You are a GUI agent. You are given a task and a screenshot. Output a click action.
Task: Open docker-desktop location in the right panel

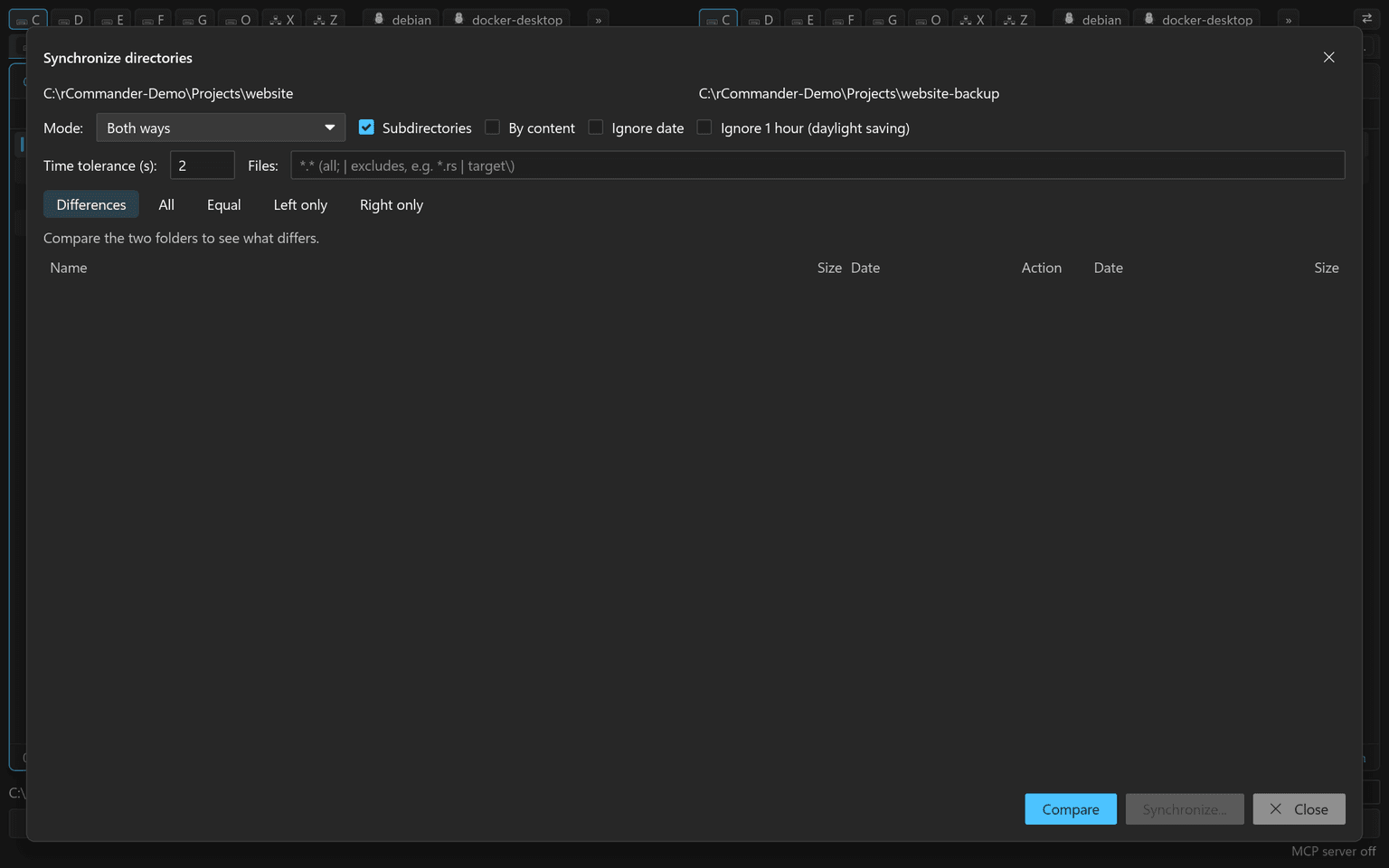click(x=1197, y=19)
